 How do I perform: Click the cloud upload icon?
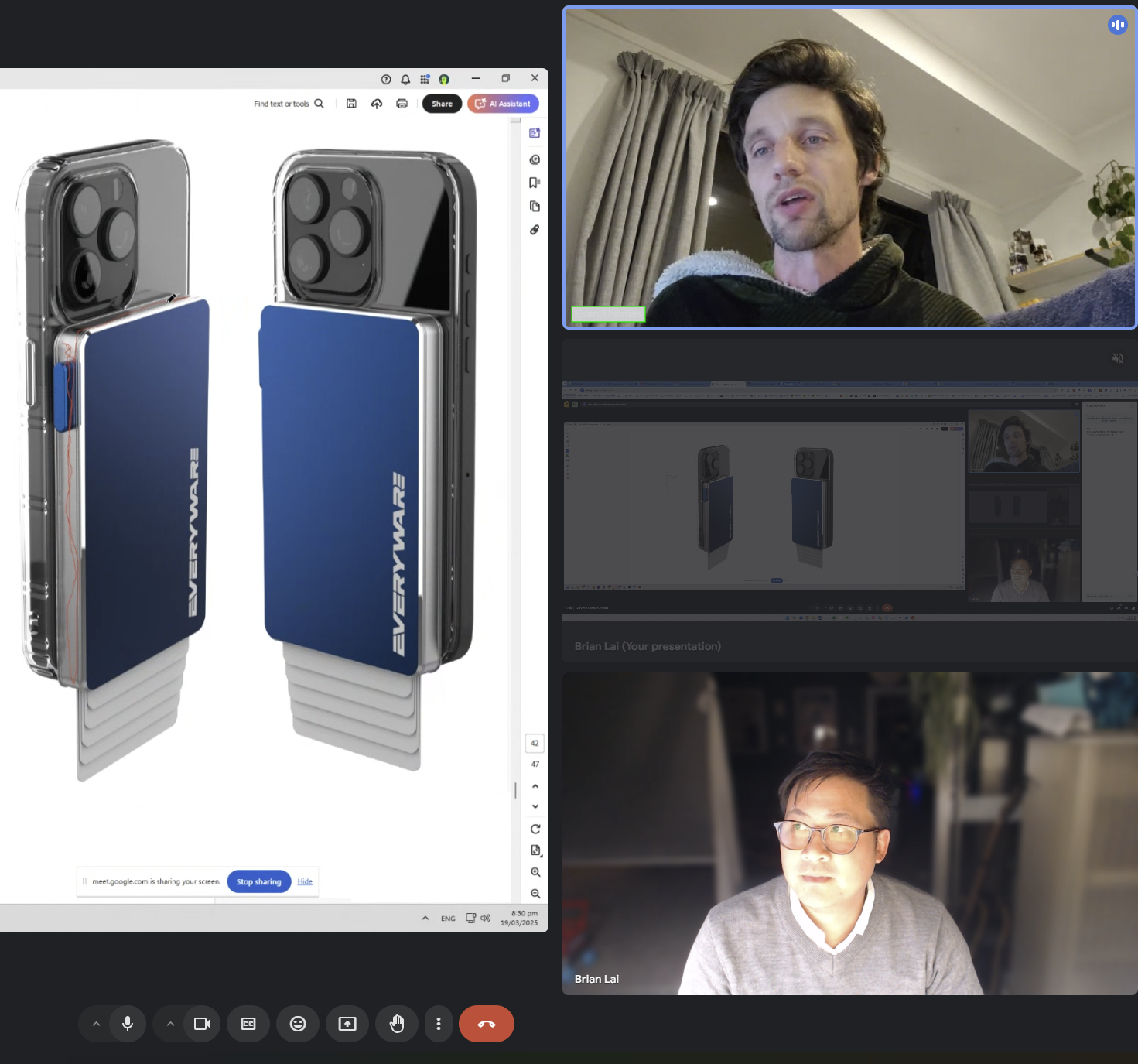pos(377,104)
